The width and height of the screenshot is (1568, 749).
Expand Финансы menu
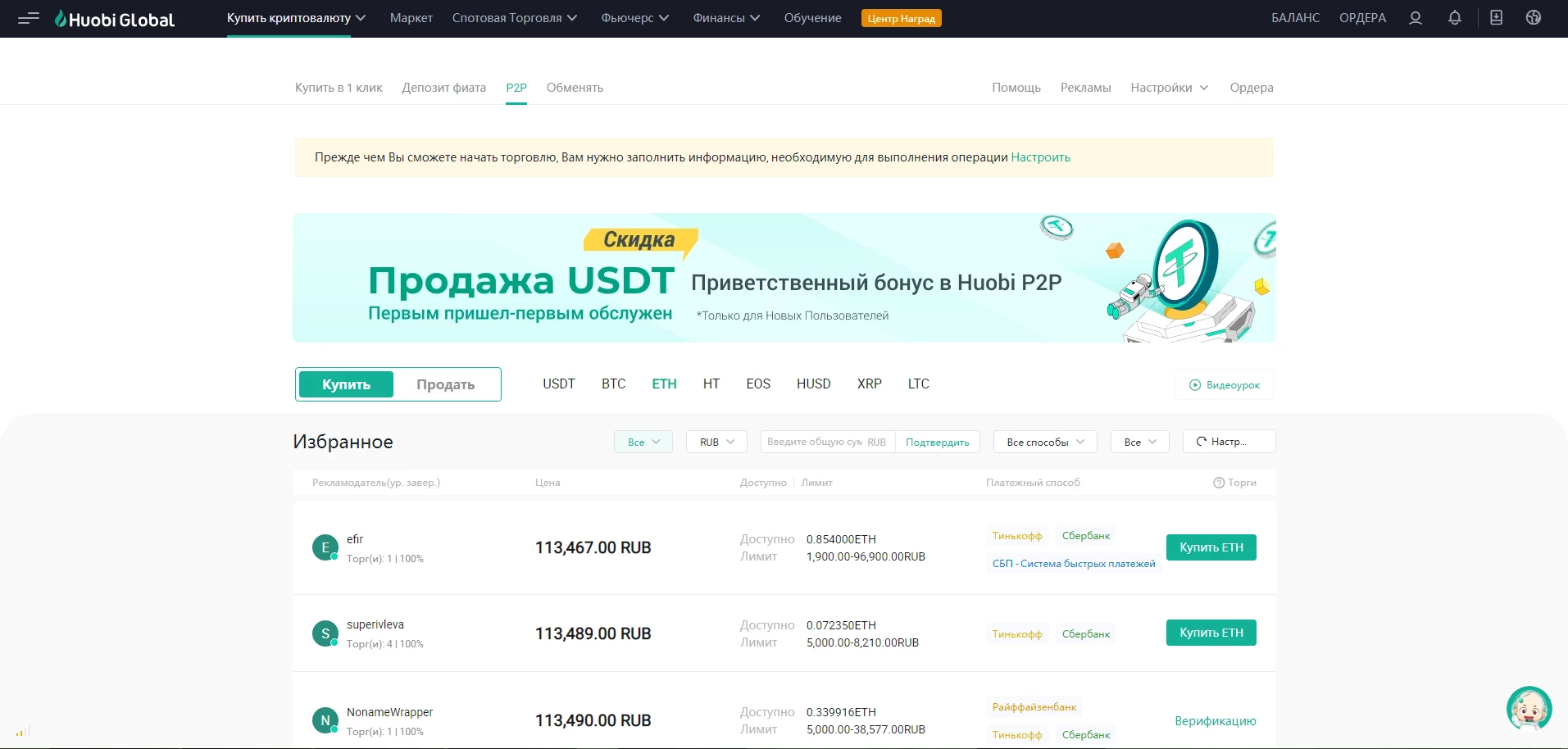point(726,18)
